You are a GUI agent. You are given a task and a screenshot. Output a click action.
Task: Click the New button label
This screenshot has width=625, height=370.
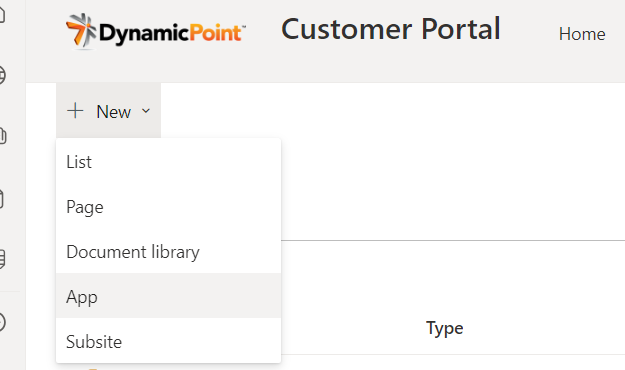114,112
